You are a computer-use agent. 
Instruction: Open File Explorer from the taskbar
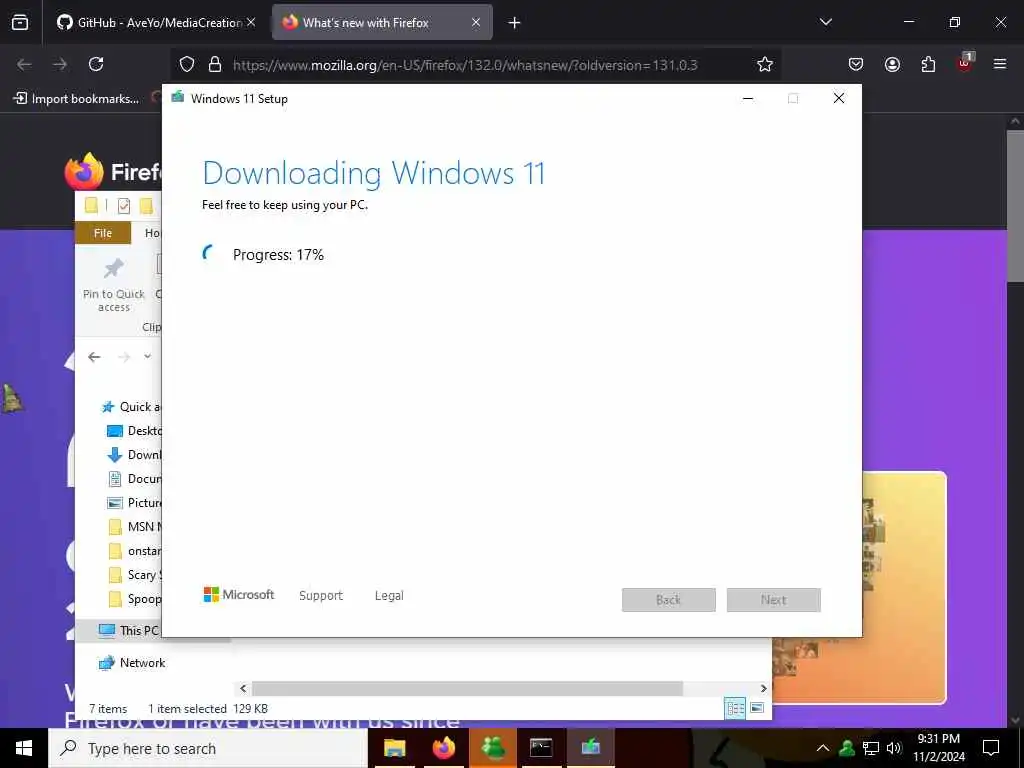394,748
